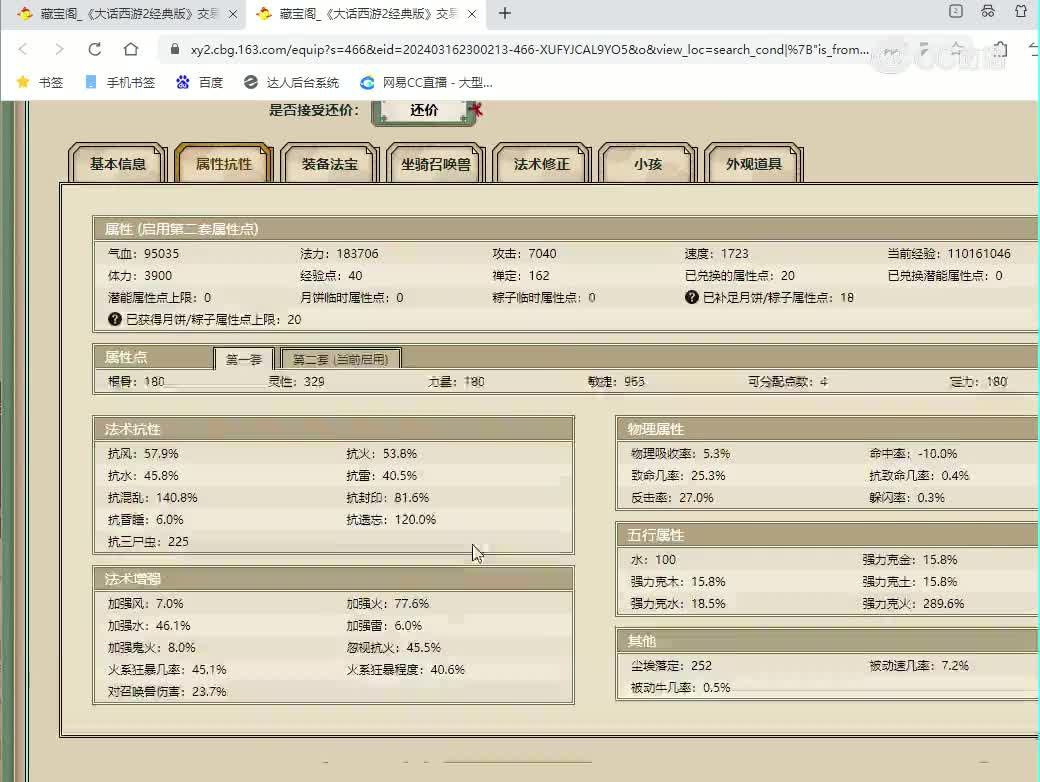Click help icon beside 已补足月饼/粽子属性点
Image resolution: width=1040 pixels, height=782 pixels.
coord(691,297)
